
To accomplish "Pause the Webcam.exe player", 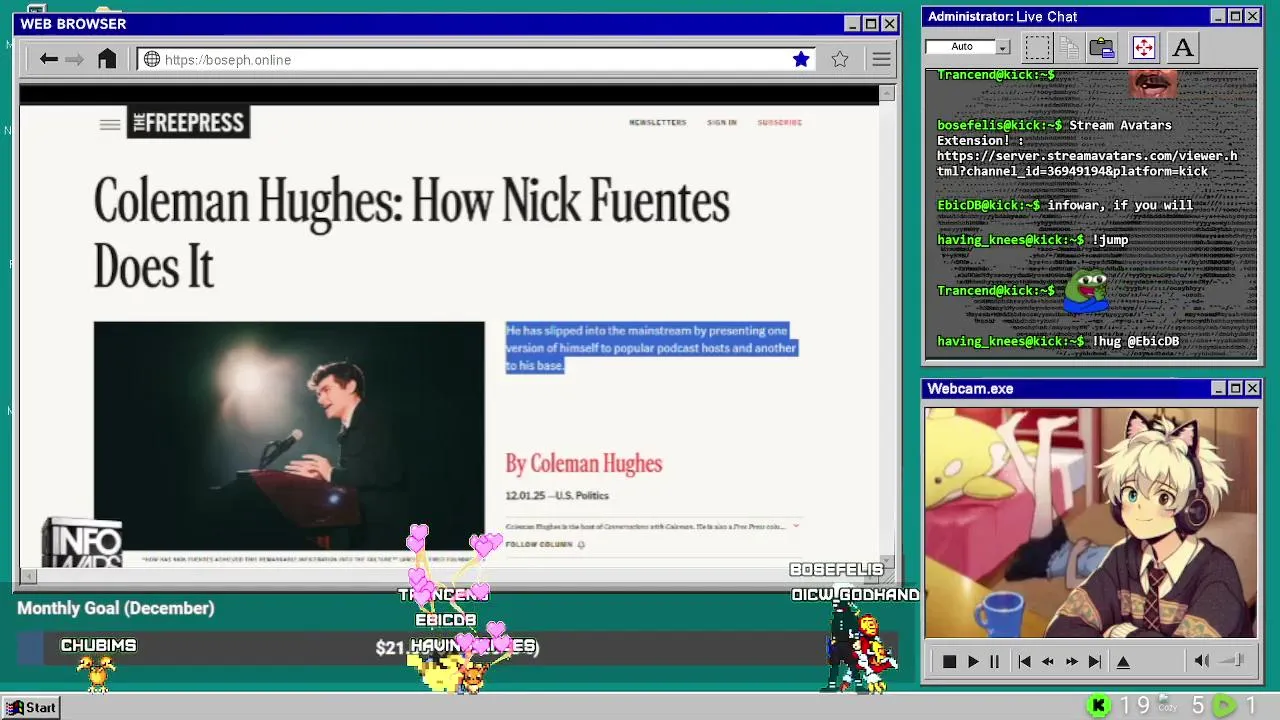I will [x=994, y=661].
